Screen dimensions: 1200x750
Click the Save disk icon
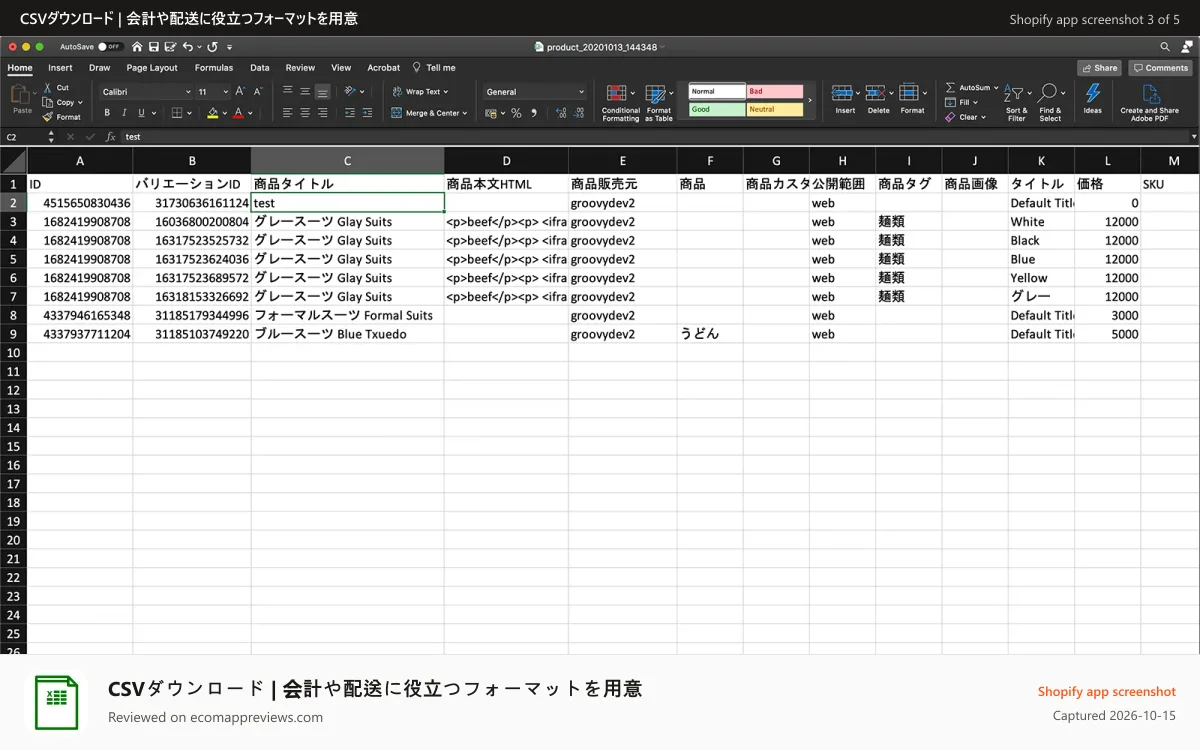click(x=154, y=47)
